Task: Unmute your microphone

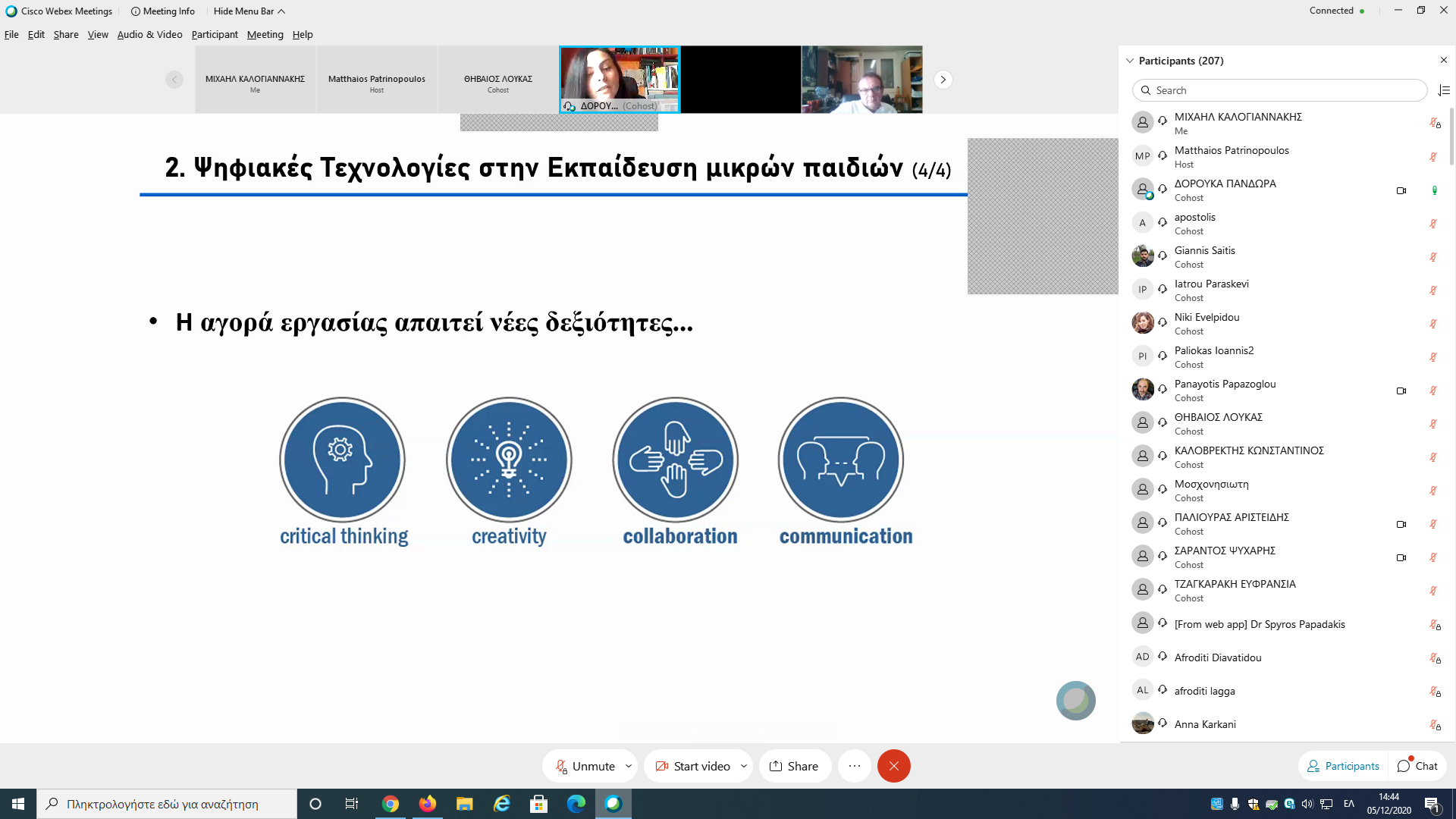Action: (x=584, y=766)
